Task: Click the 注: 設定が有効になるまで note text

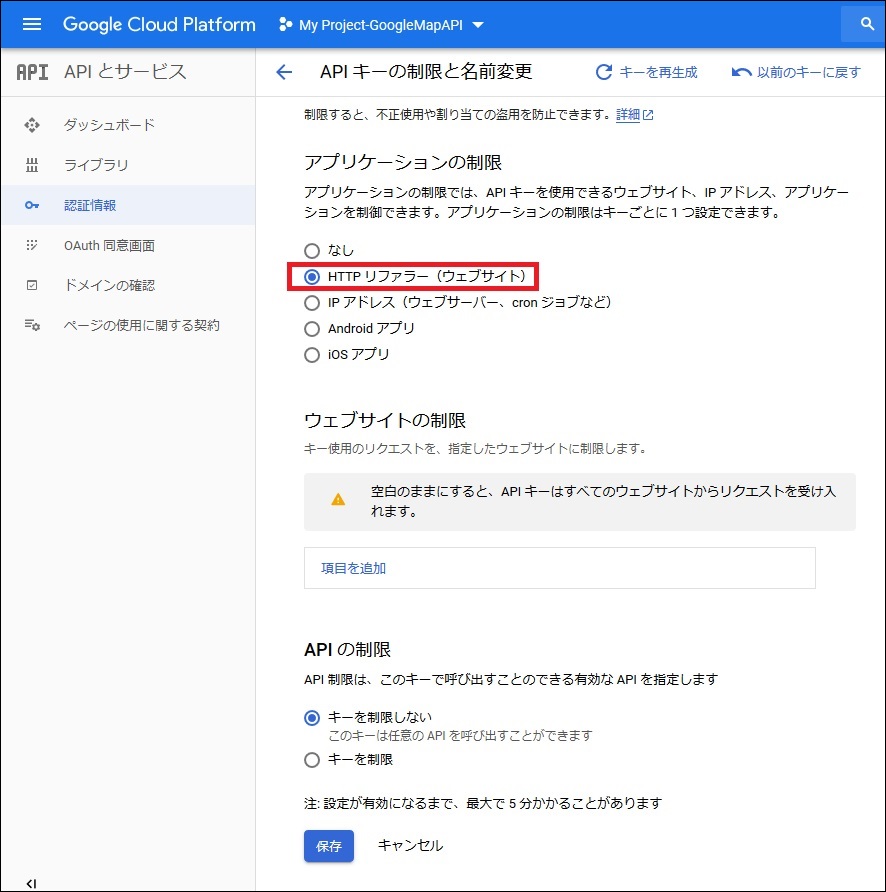Action: (483, 803)
